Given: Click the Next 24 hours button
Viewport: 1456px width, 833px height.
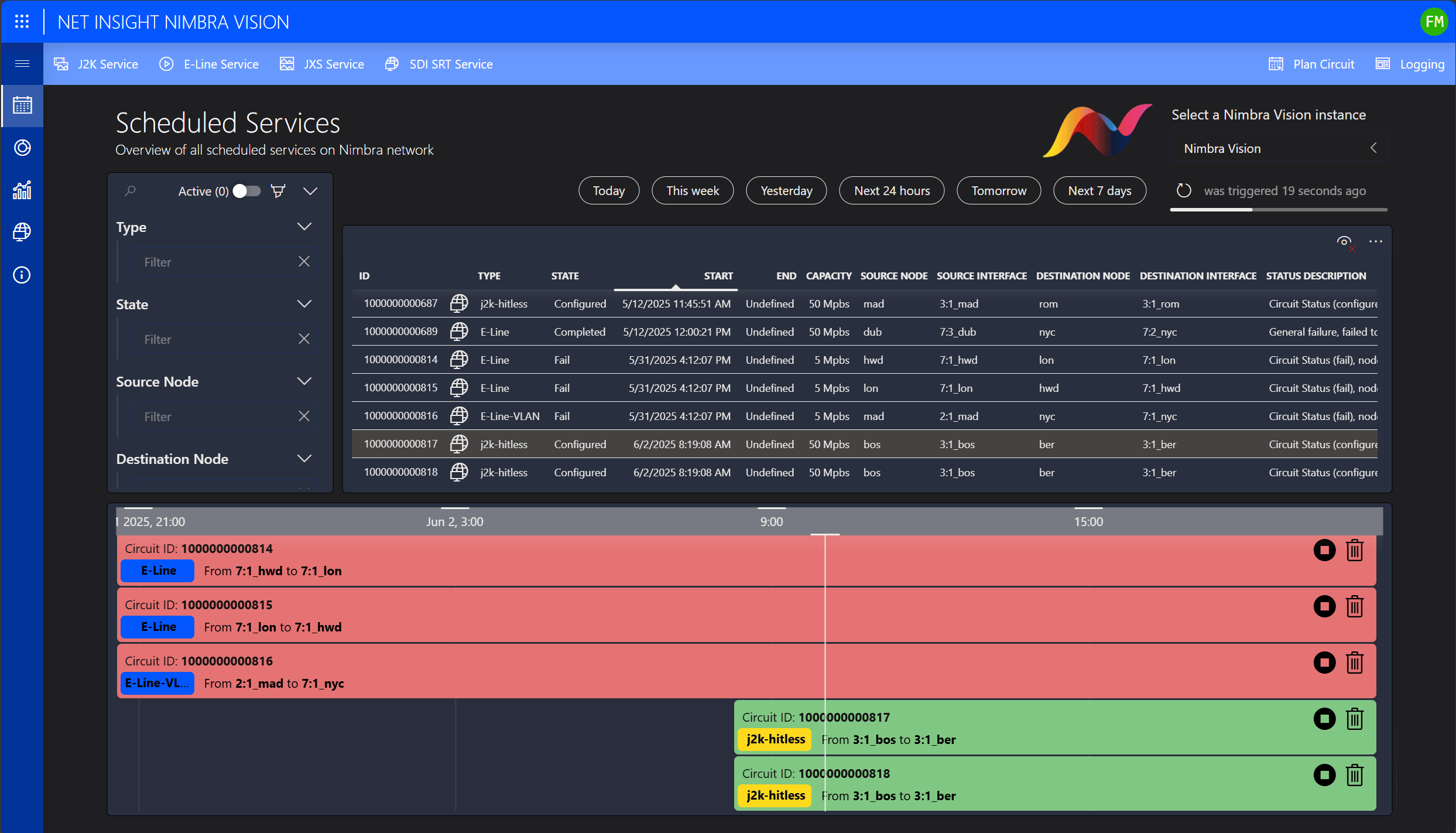Looking at the screenshot, I should click(892, 190).
